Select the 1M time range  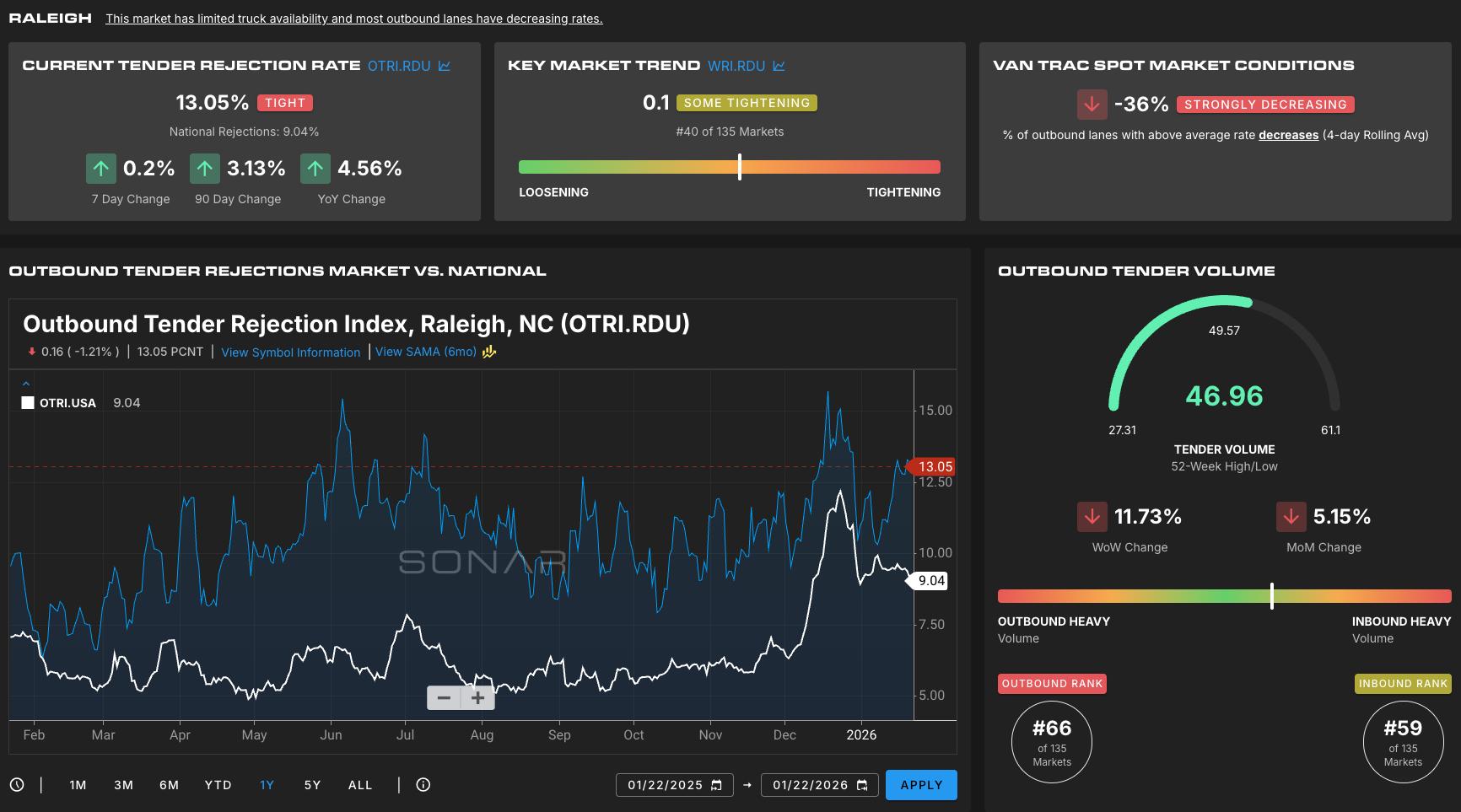pyautogui.click(x=78, y=785)
